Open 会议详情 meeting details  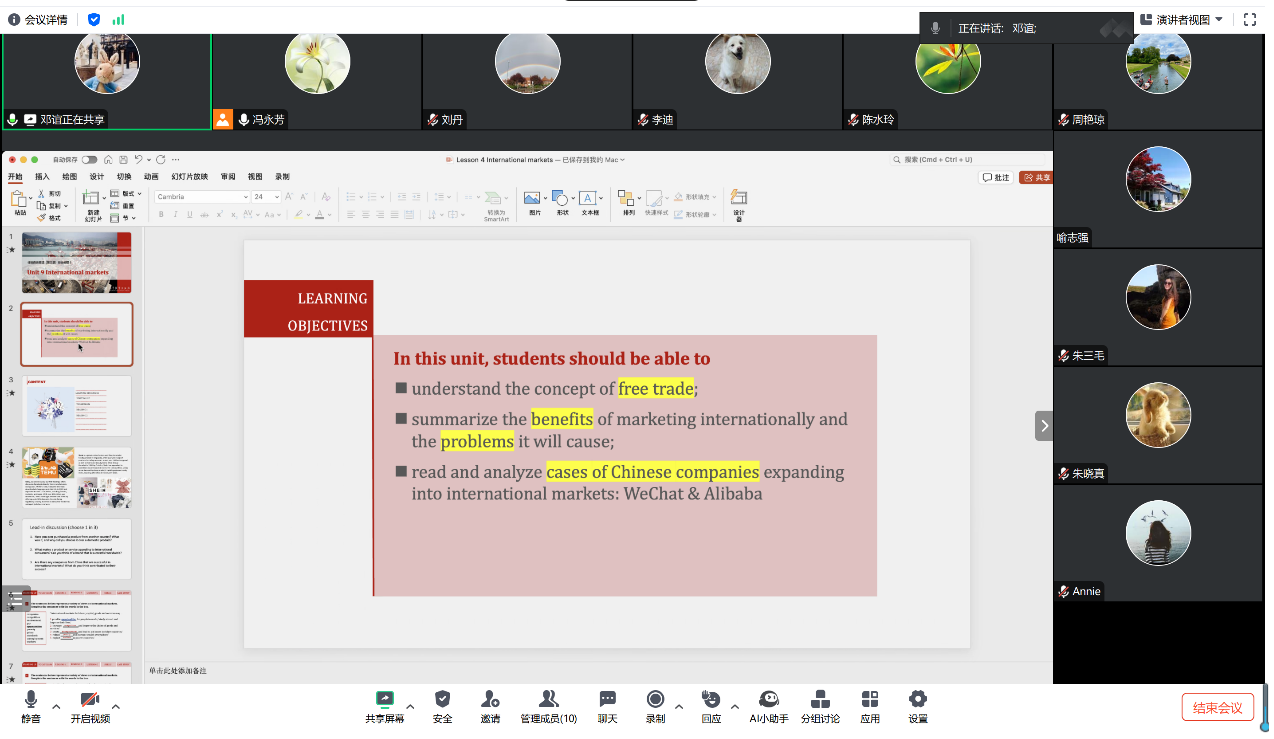(x=41, y=19)
